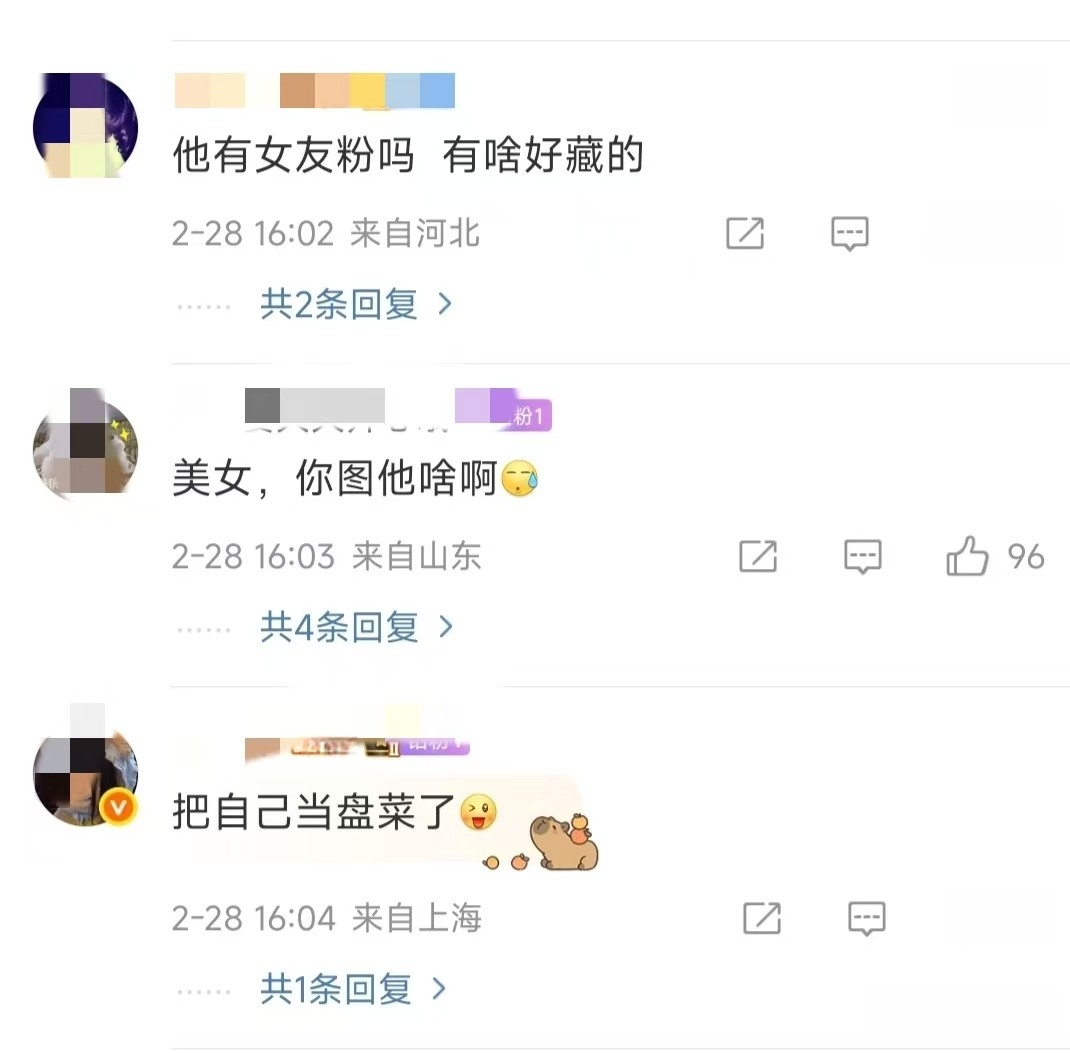Tap the orange V verification badge
The height and width of the screenshot is (1053, 1070).
click(x=119, y=808)
